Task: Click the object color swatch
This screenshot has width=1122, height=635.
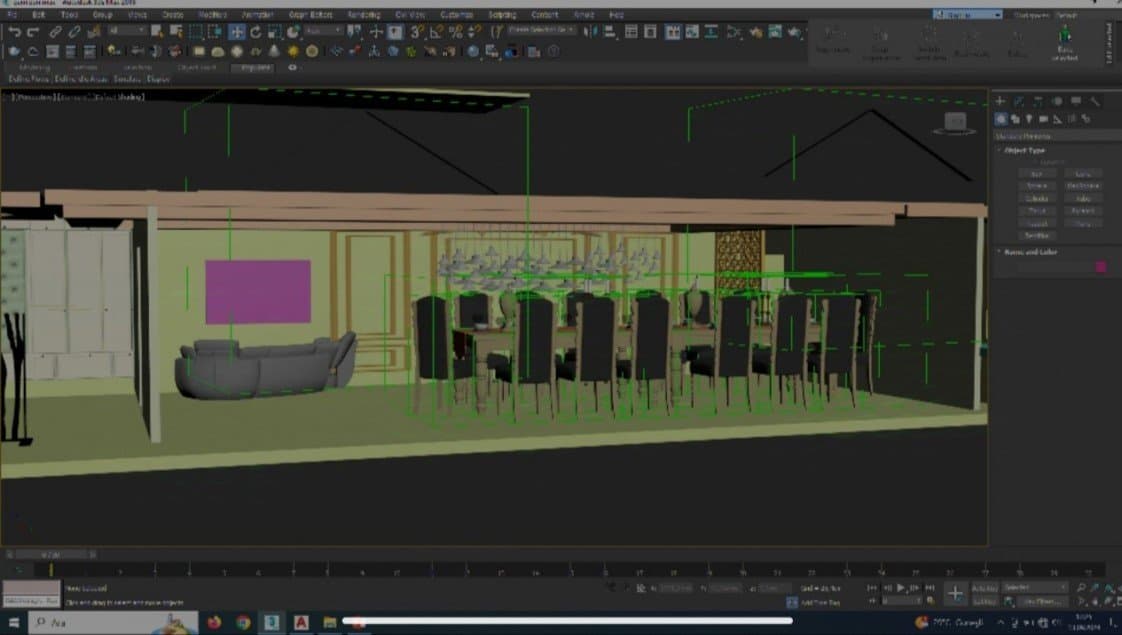Action: point(1101,267)
